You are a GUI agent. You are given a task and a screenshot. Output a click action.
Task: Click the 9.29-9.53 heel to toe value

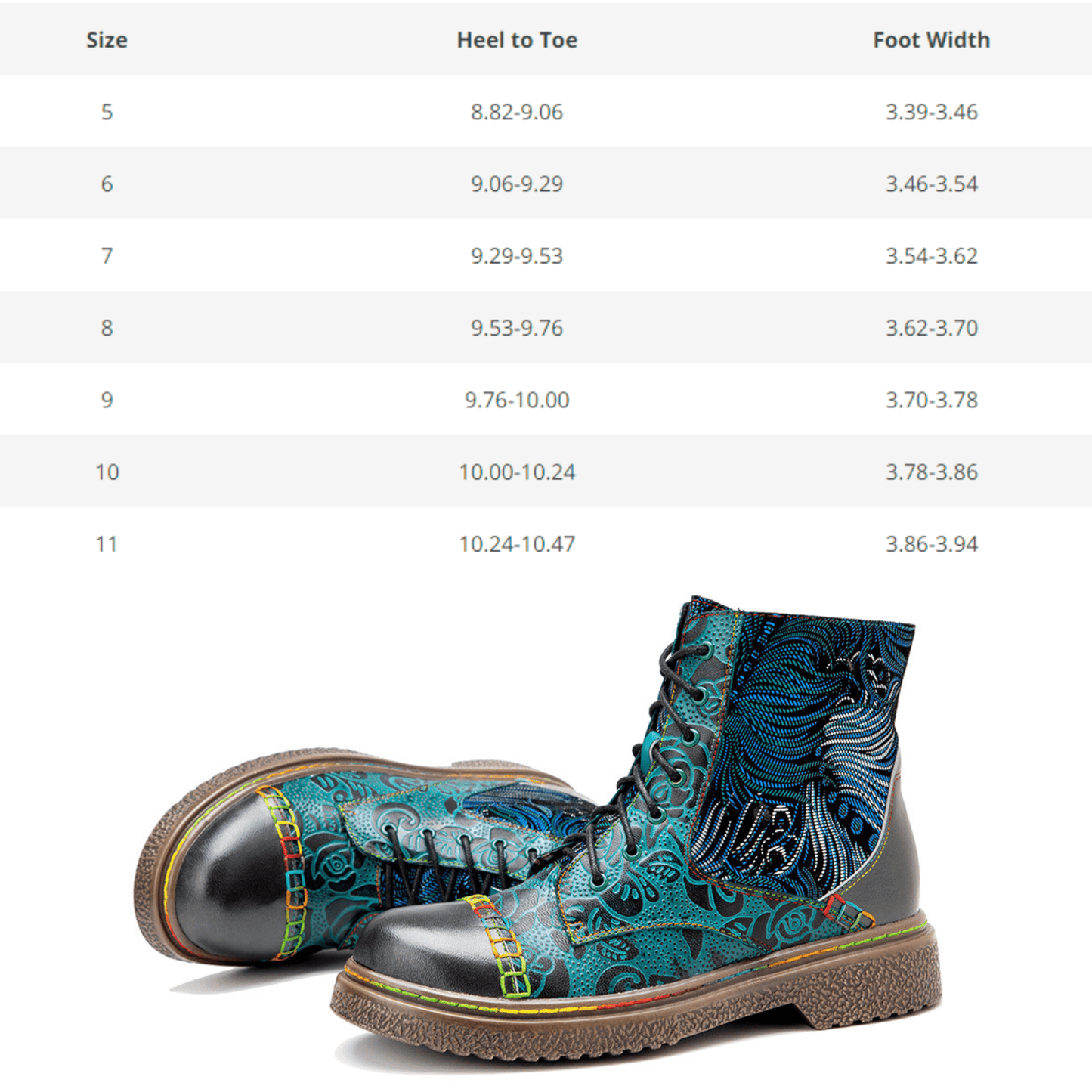[x=517, y=255]
